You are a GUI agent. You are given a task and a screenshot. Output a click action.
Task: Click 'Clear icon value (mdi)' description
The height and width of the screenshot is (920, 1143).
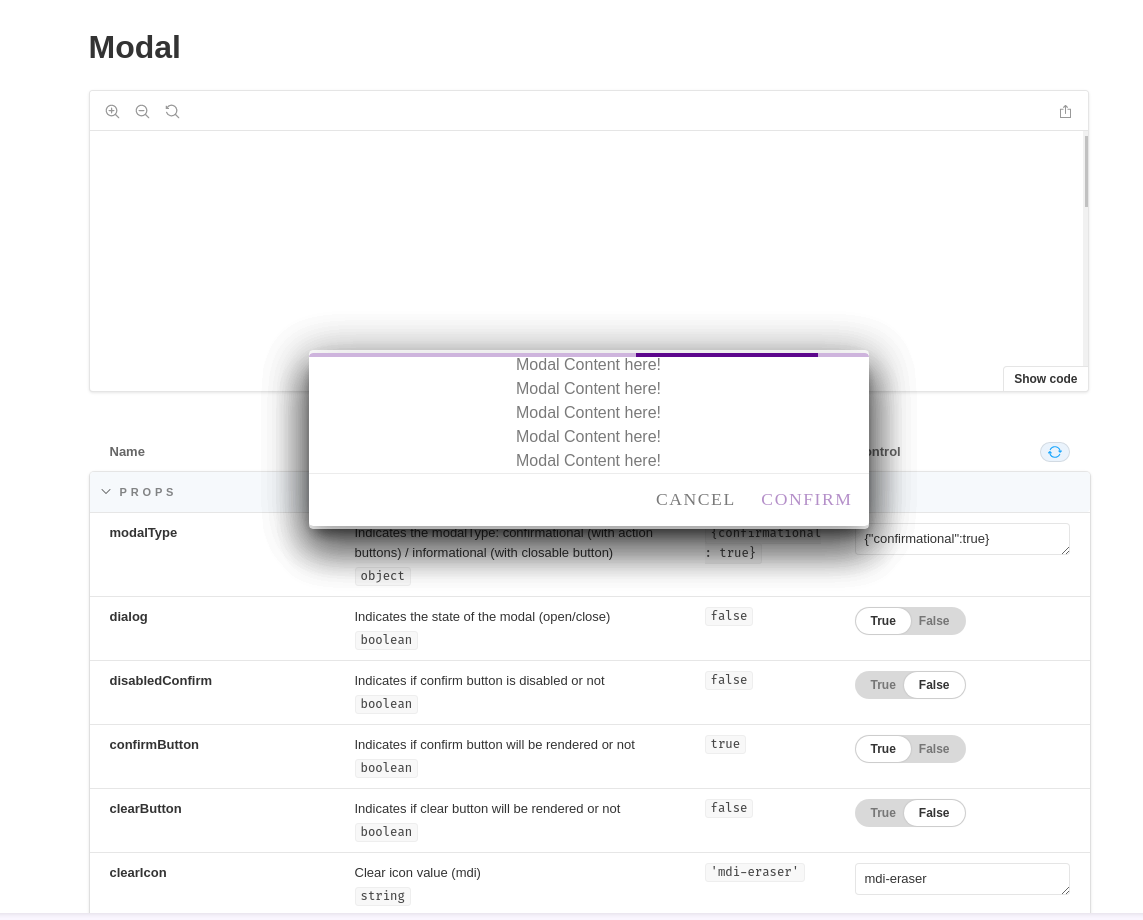[x=418, y=873]
